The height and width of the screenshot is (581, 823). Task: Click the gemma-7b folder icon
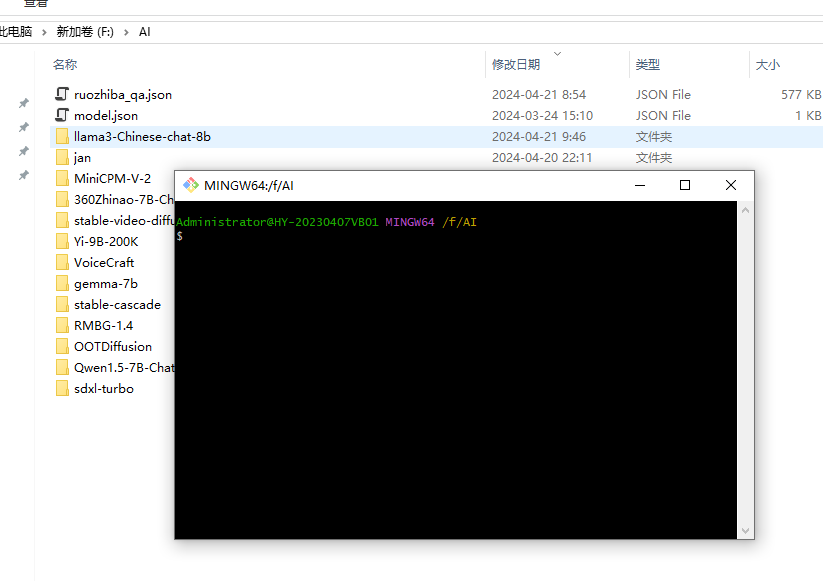(x=62, y=283)
